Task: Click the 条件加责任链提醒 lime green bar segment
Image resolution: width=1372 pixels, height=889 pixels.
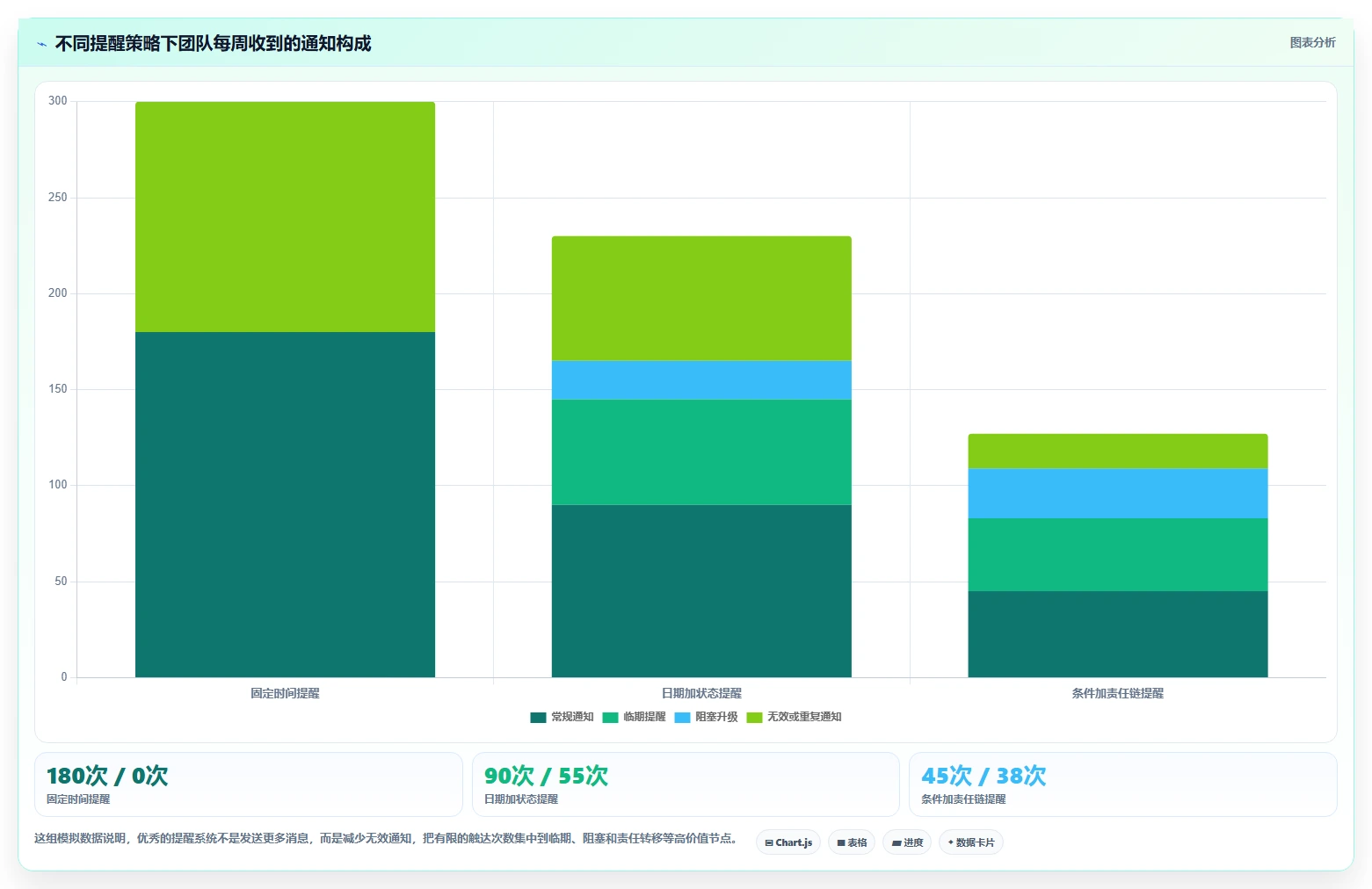Action: pos(1118,452)
